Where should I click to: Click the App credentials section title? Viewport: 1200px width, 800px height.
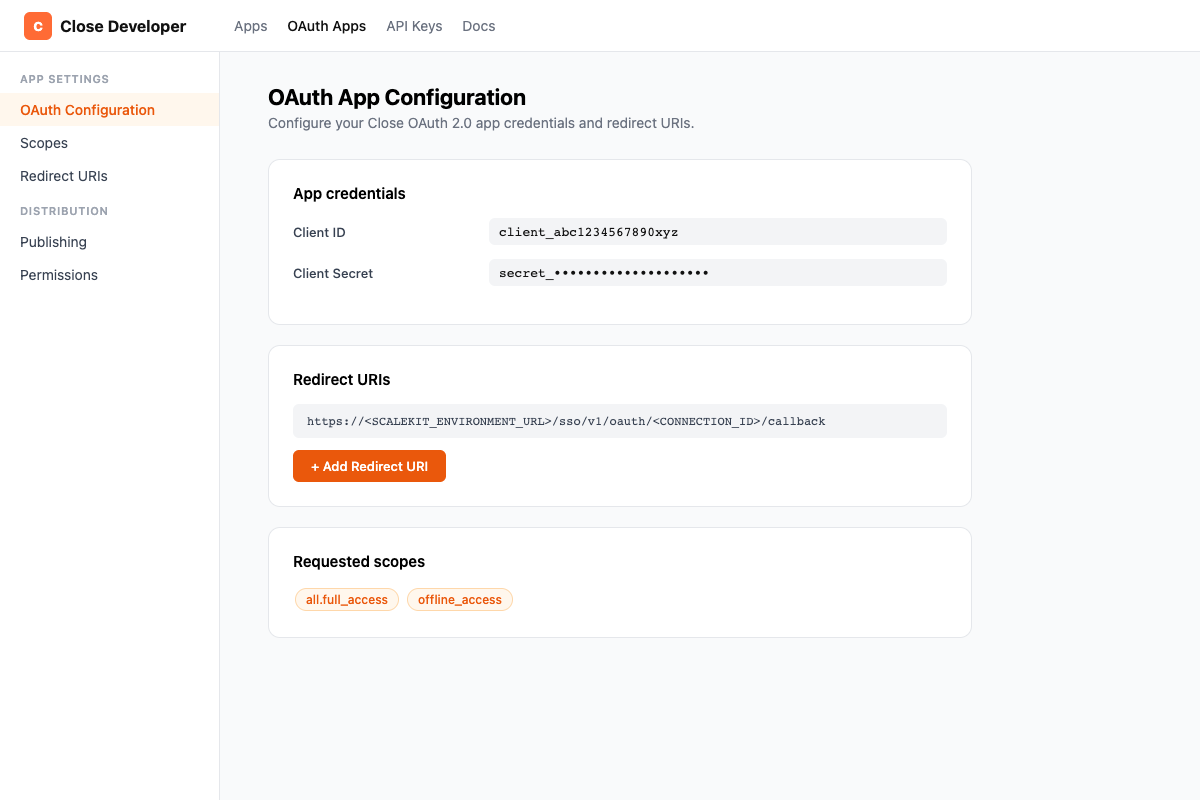349,194
